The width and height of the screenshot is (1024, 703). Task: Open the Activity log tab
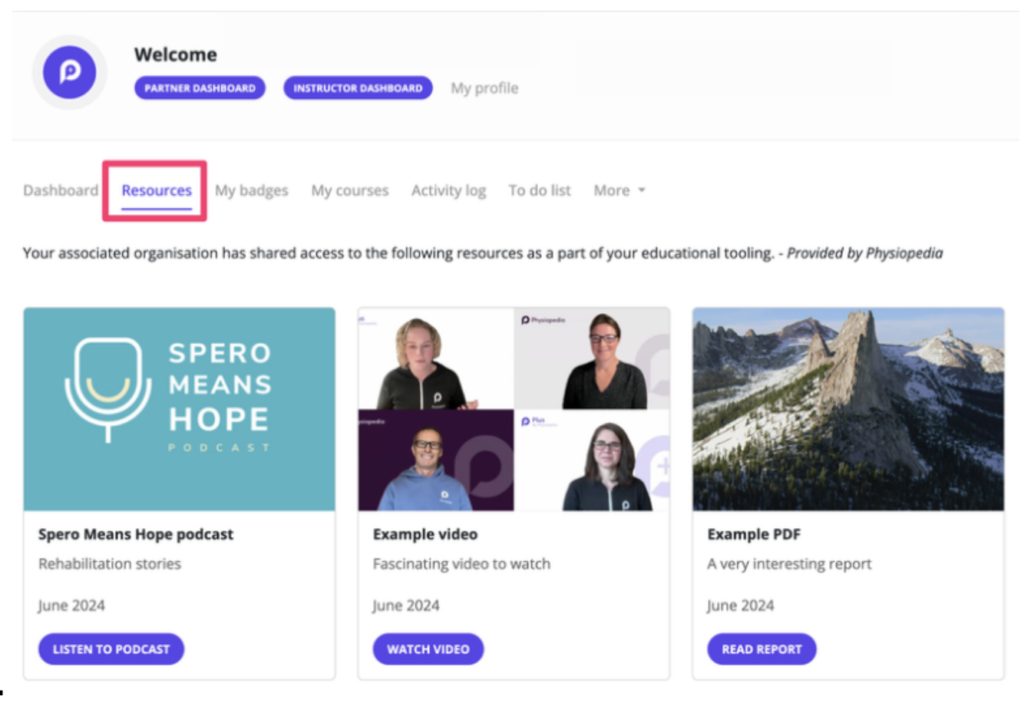tap(449, 190)
